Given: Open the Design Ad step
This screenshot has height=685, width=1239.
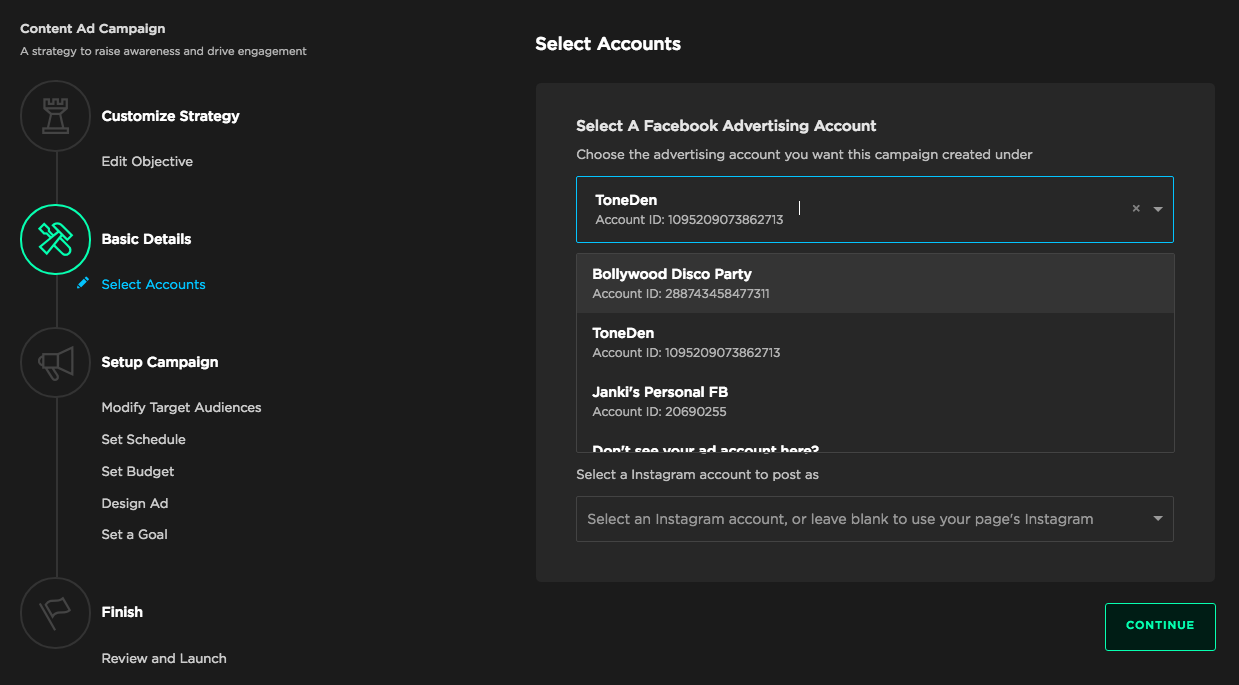Looking at the screenshot, I should pyautogui.click(x=135, y=503).
